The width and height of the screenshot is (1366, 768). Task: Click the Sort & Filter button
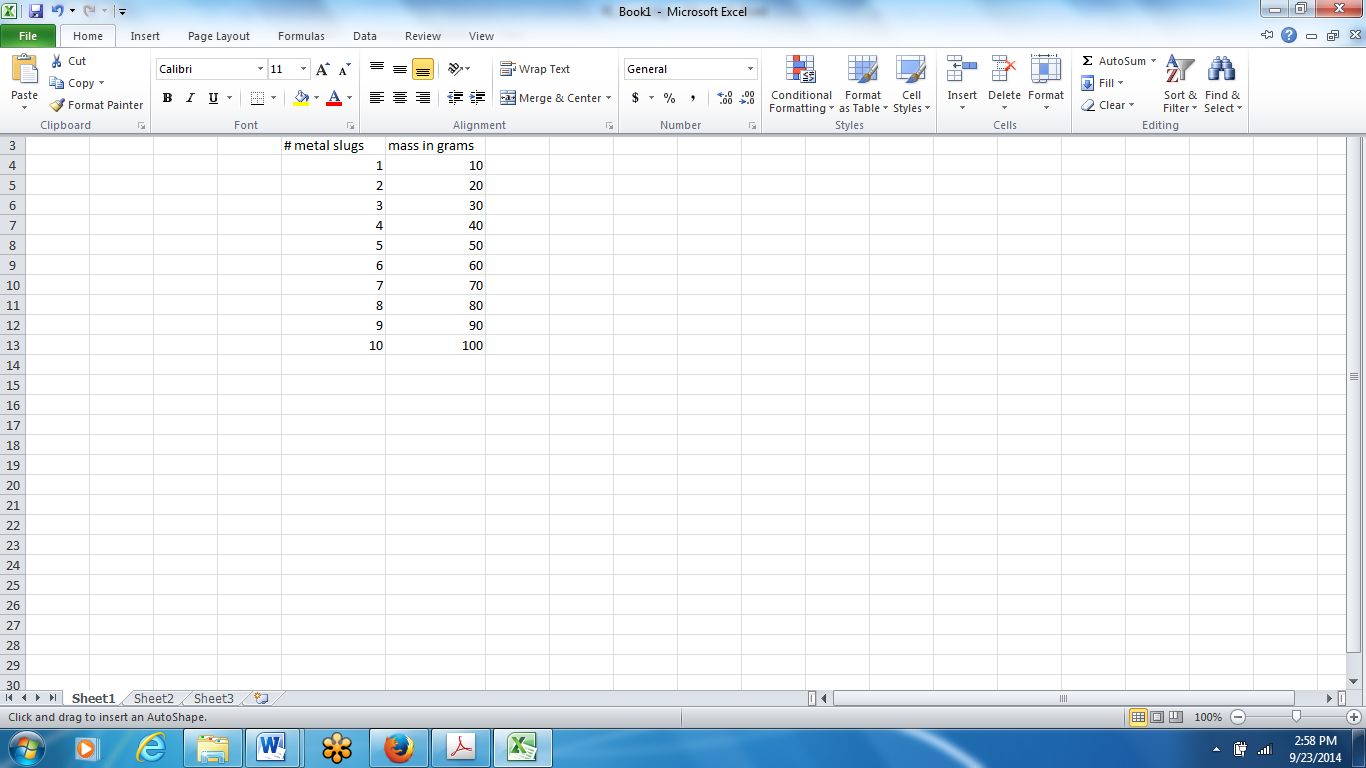pyautogui.click(x=1179, y=86)
